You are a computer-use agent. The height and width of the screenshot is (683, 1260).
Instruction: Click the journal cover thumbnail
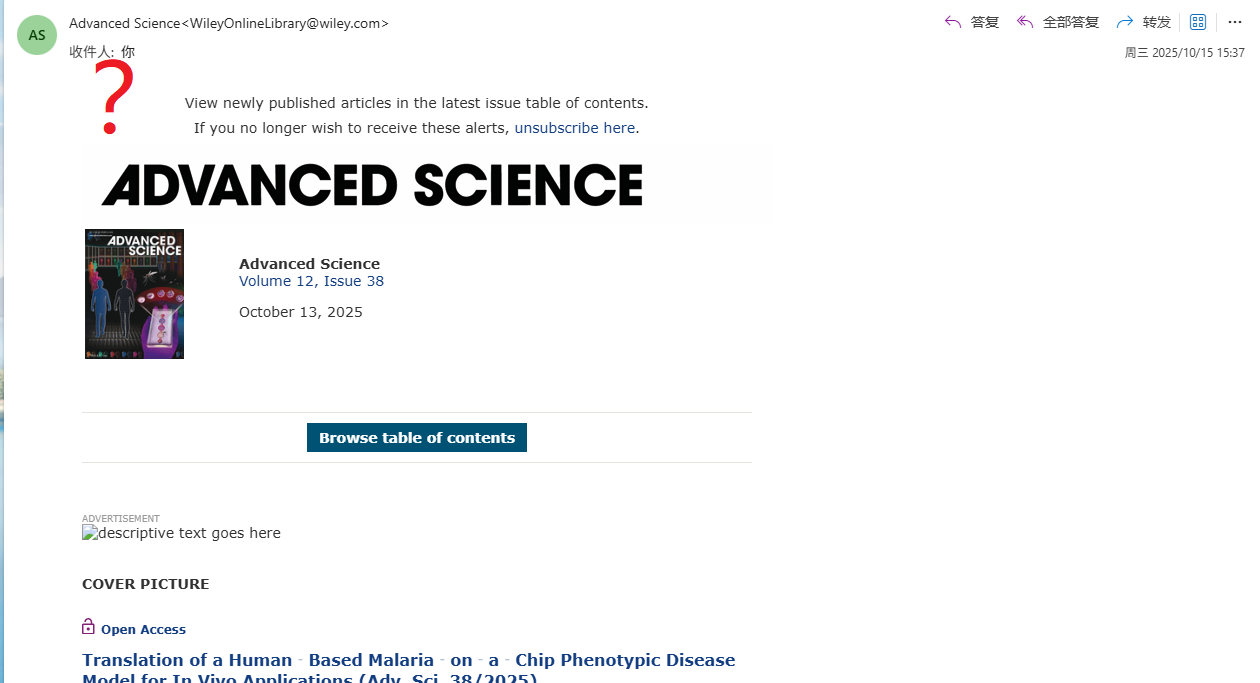(134, 294)
